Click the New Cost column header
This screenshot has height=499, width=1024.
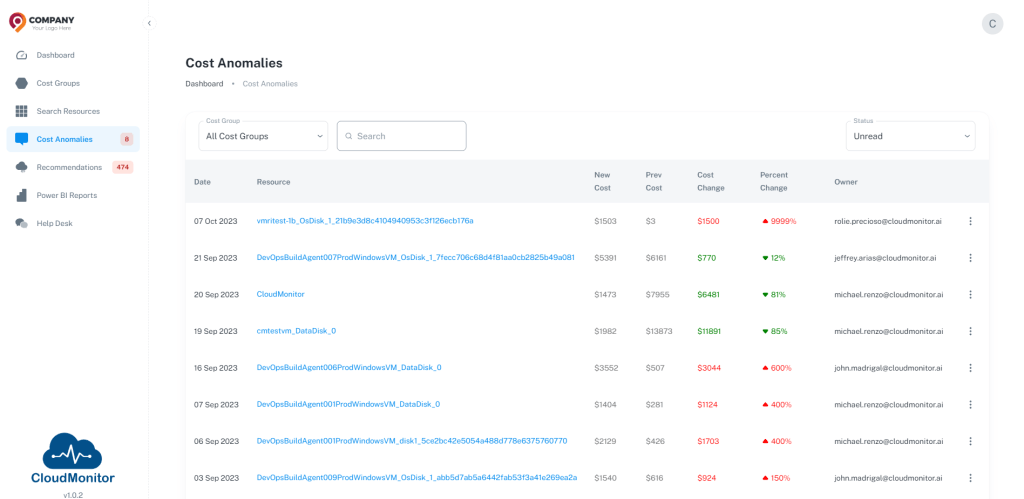(x=603, y=182)
